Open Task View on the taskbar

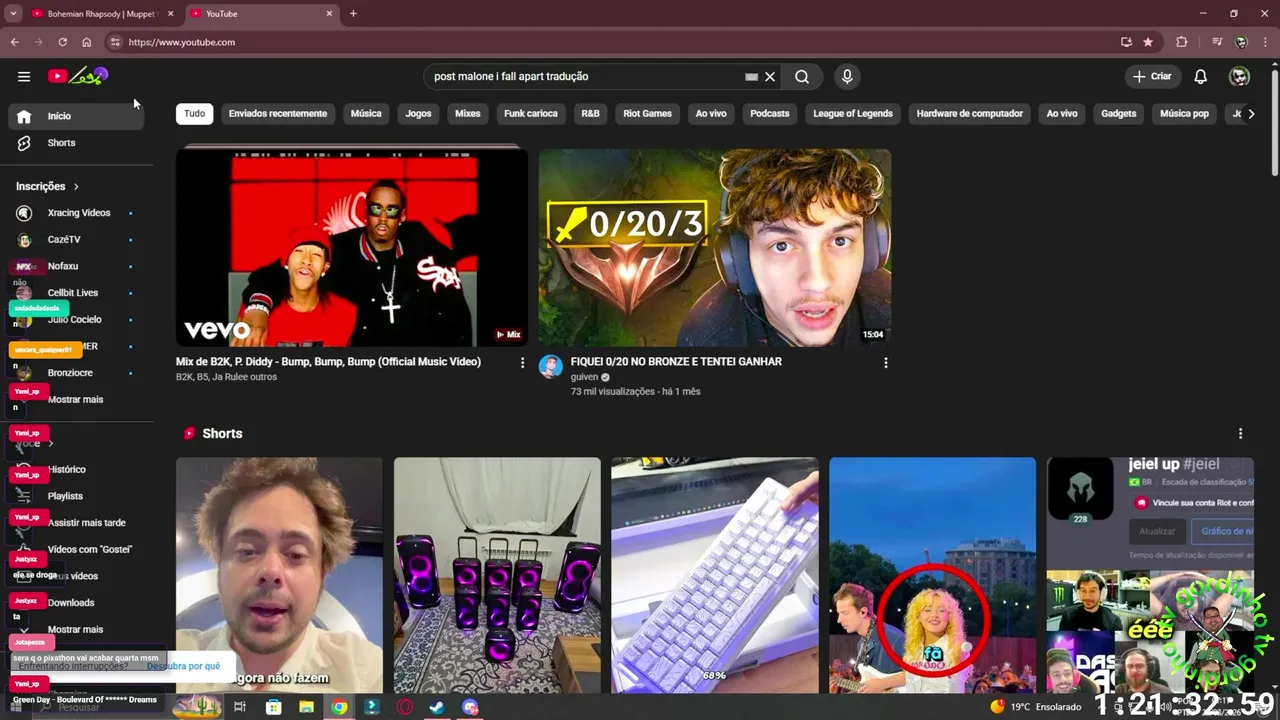(x=240, y=707)
